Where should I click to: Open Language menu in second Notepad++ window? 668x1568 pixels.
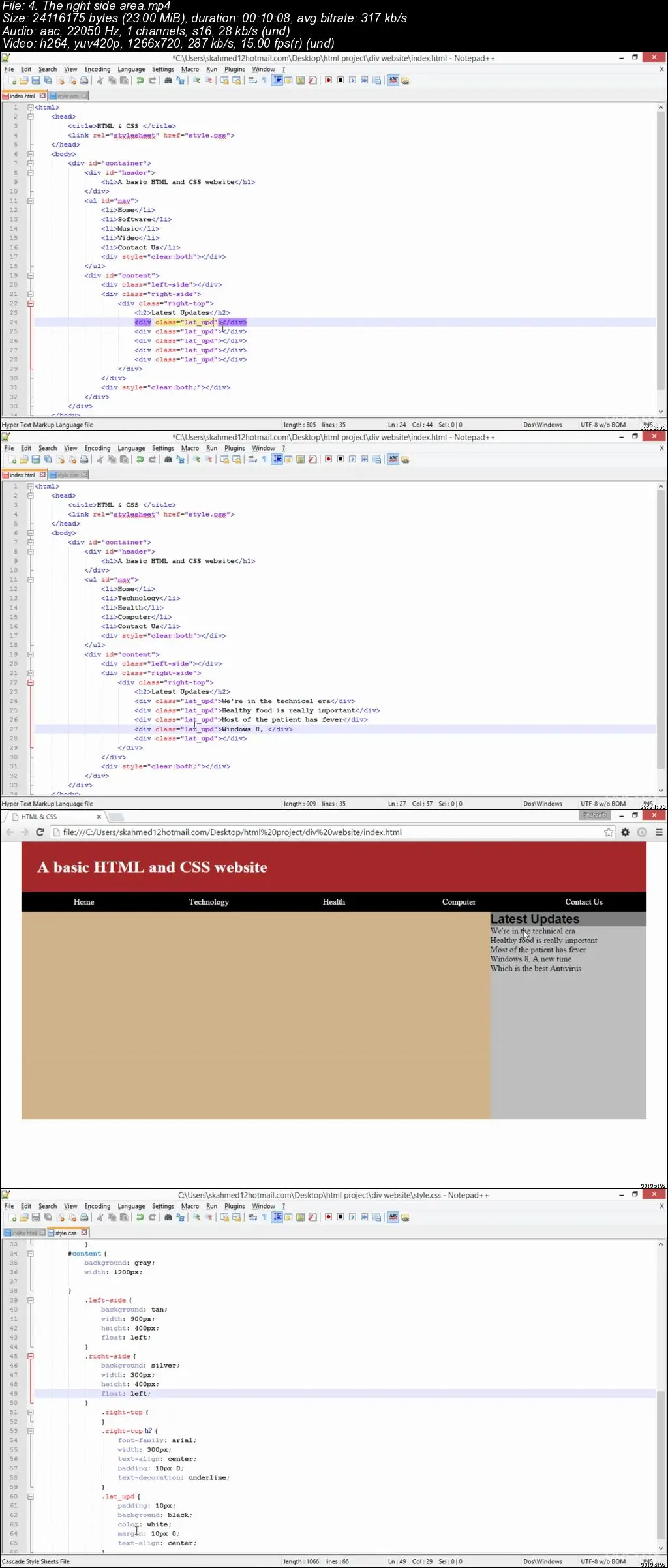tap(131, 449)
